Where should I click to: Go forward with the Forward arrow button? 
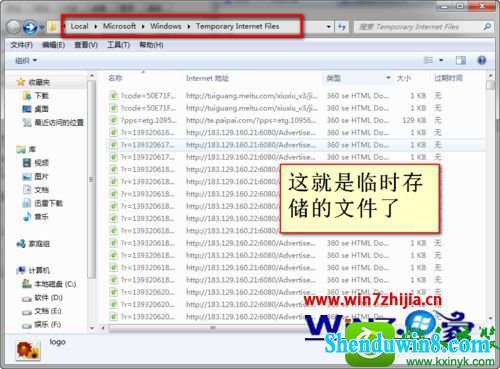click(x=30, y=27)
